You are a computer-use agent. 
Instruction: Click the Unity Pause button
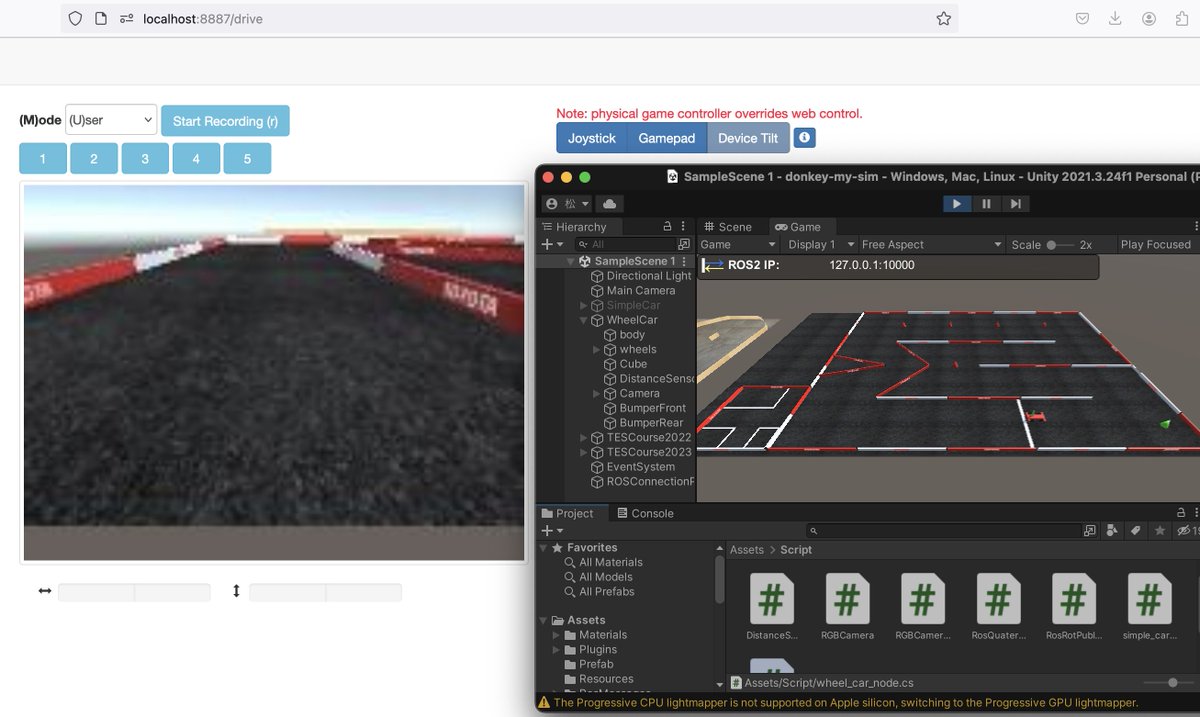click(987, 204)
